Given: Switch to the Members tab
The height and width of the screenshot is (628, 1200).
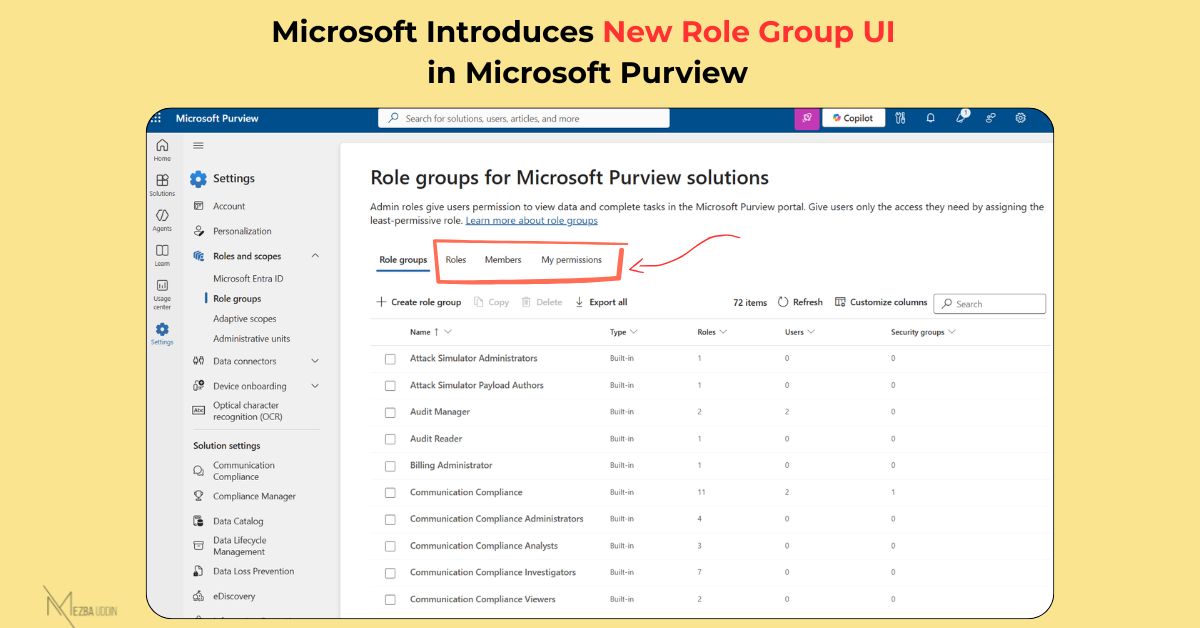Looking at the screenshot, I should pos(503,260).
